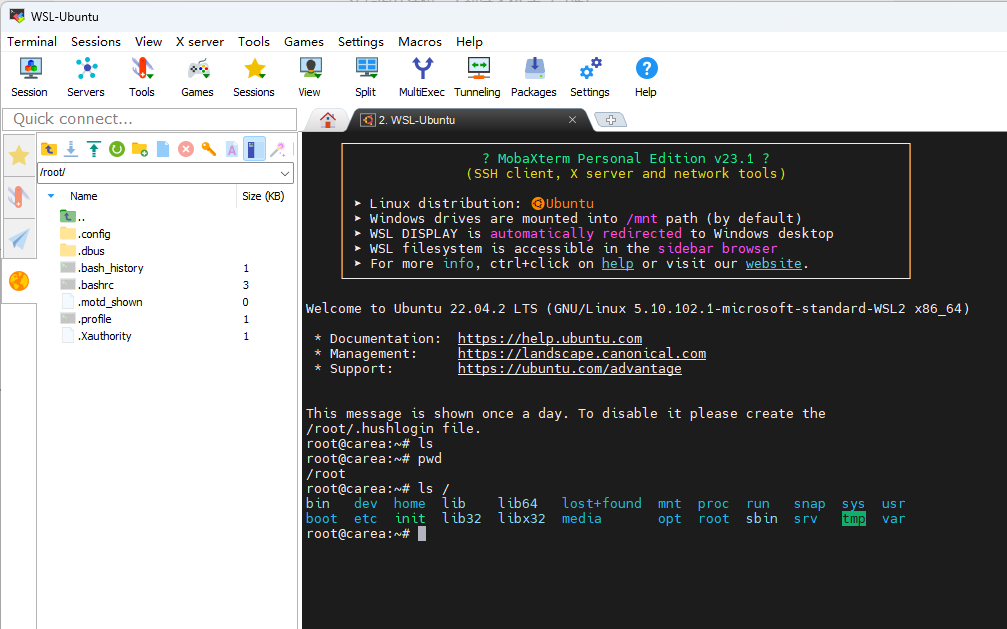Toggle the 'follow terminal folder' magic wand

pyautogui.click(x=277, y=148)
